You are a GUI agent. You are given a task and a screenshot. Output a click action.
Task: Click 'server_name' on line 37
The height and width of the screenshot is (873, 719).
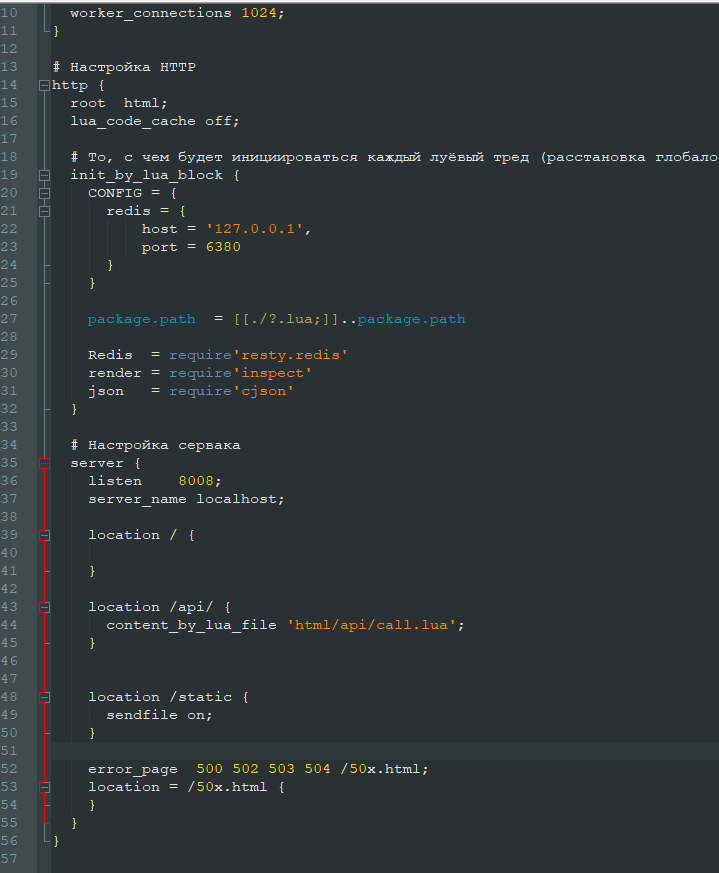(x=137, y=499)
